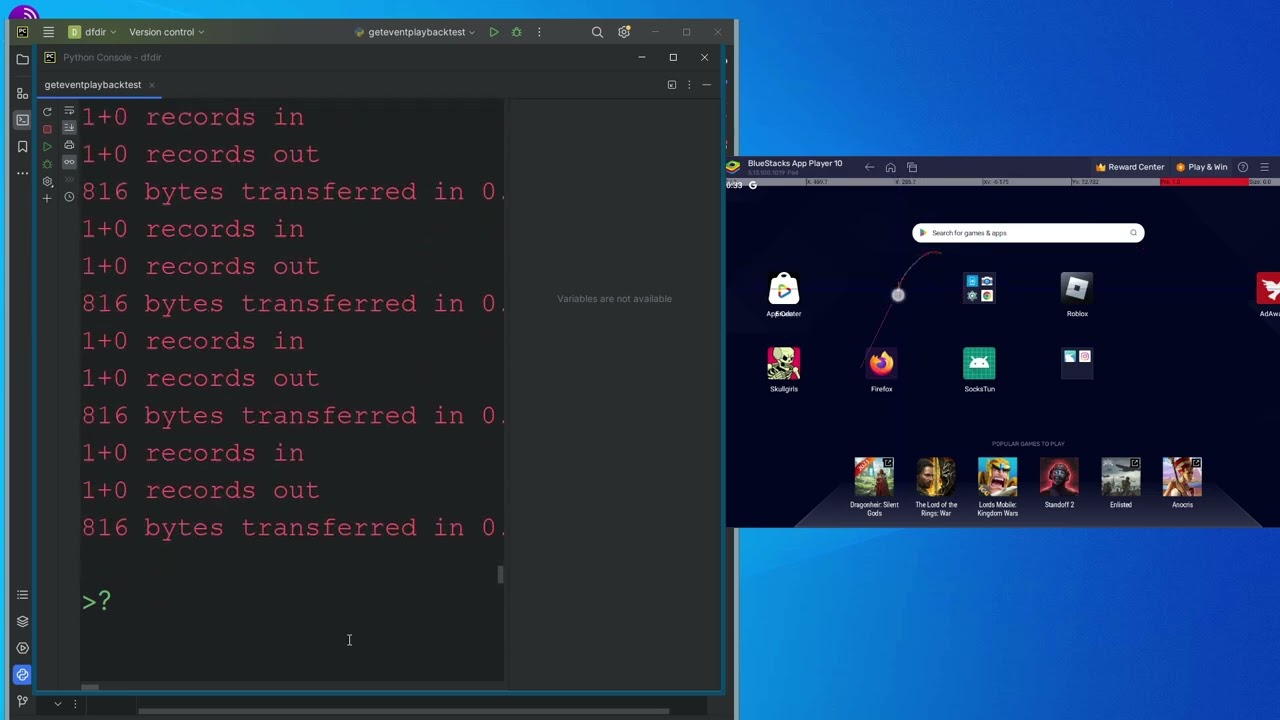
Task: Stop the running console process
Action: [x=47, y=129]
